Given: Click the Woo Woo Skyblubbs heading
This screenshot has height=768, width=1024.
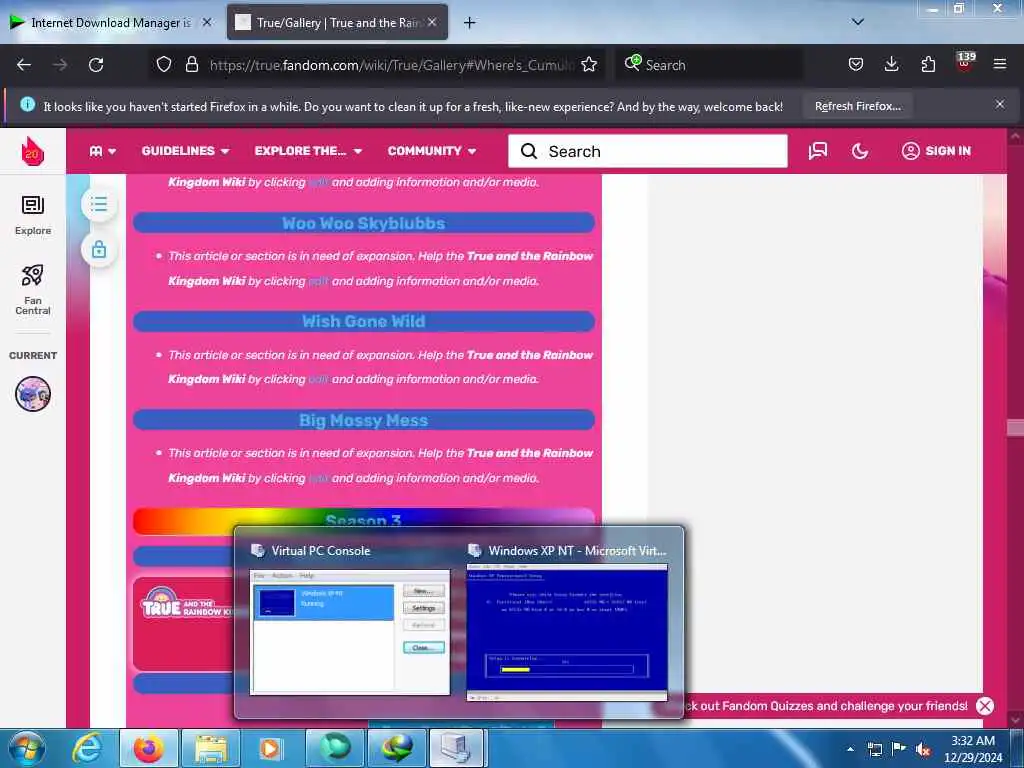Looking at the screenshot, I should (x=364, y=223).
